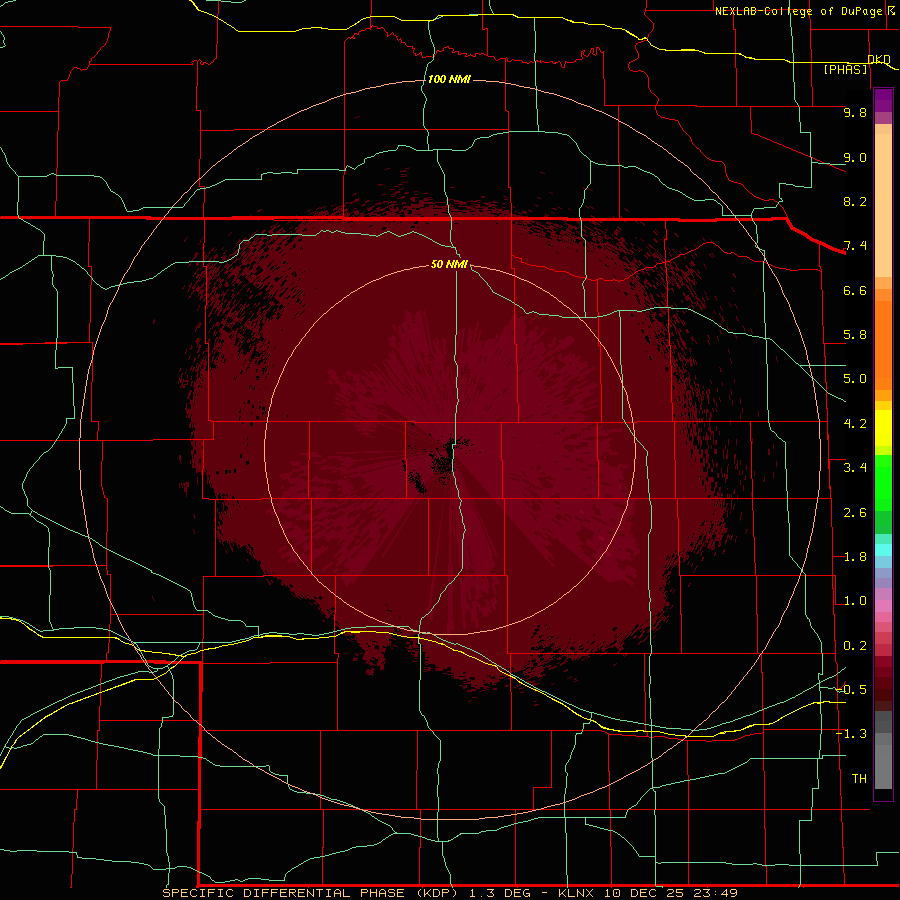This screenshot has width=900, height=900.
Task: Click the -1.3 value on color scale
Action: (851, 734)
